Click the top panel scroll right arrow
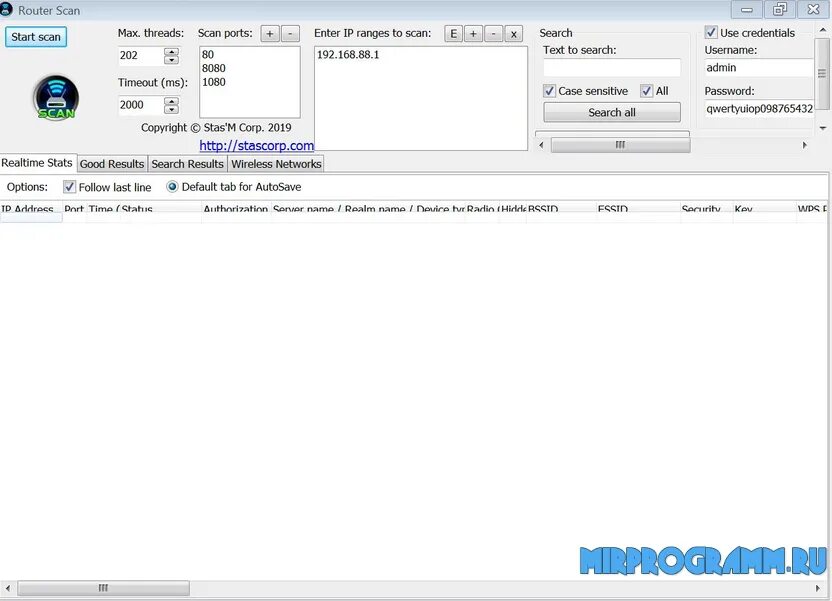 804,145
